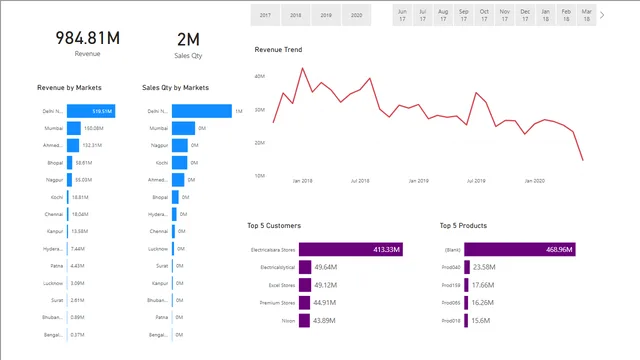This screenshot has width=640, height=360.
Task: Pick the Aug 17 month tile
Action: pyautogui.click(x=443, y=15)
